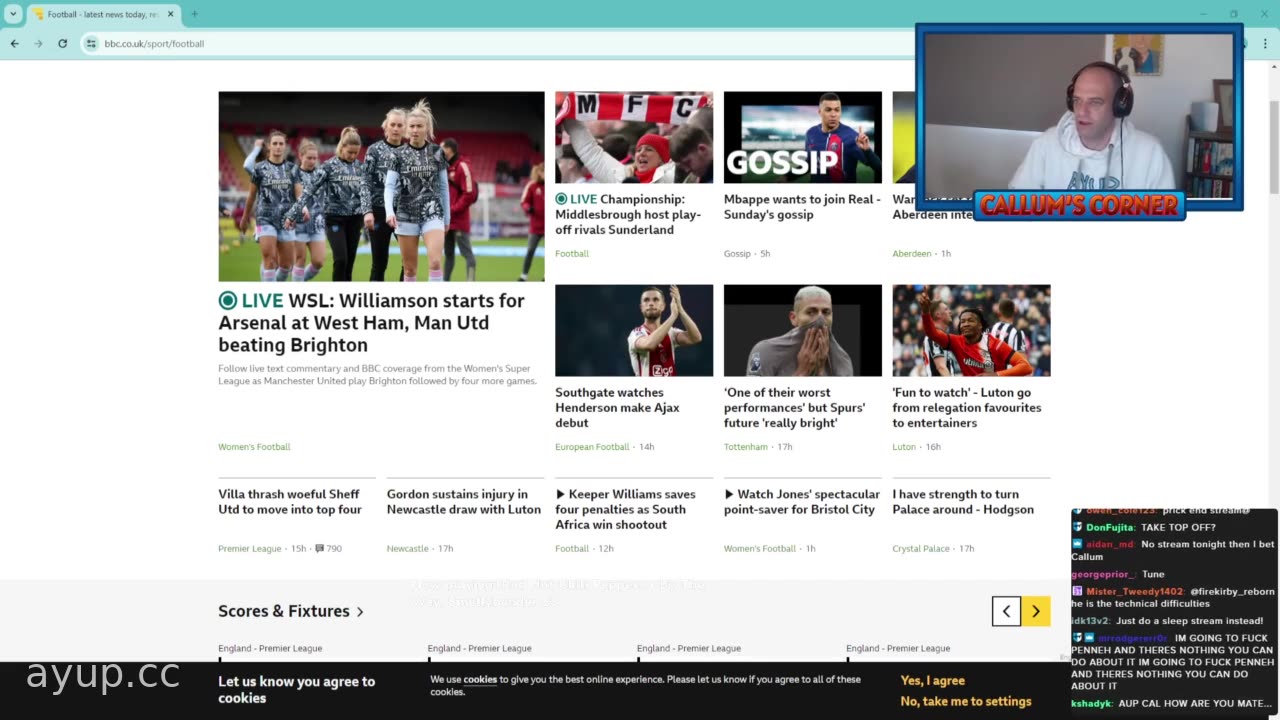Open the Crystal Palace tag link

(921, 548)
